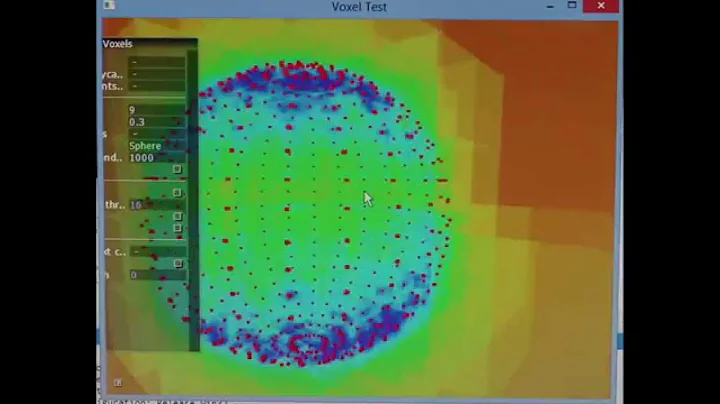Click the Voxels panel vertical scrollbar

pyautogui.click(x=193, y=200)
